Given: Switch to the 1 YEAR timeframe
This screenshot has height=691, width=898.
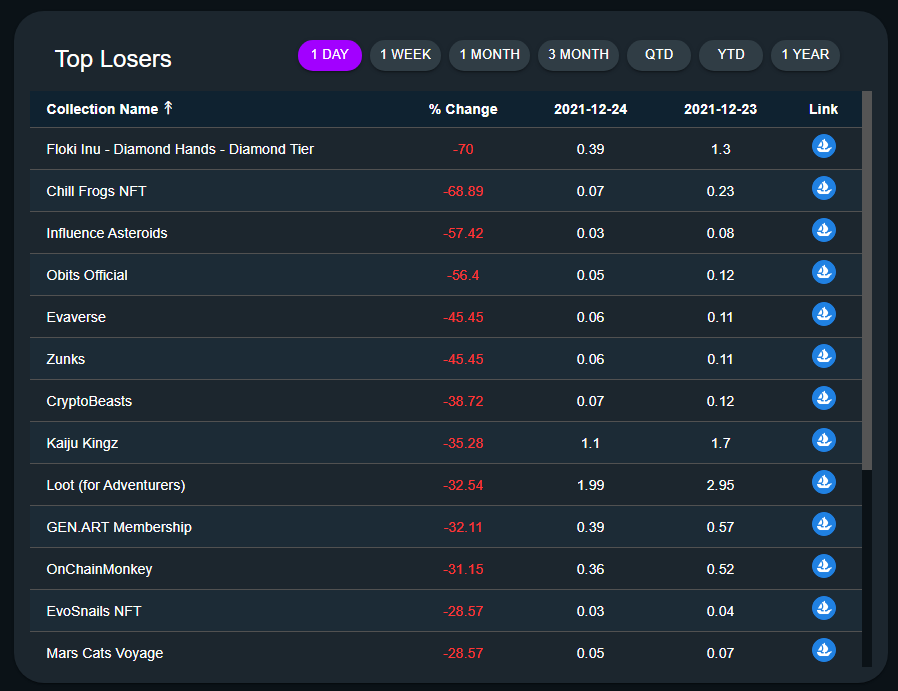Looking at the screenshot, I should 805,55.
